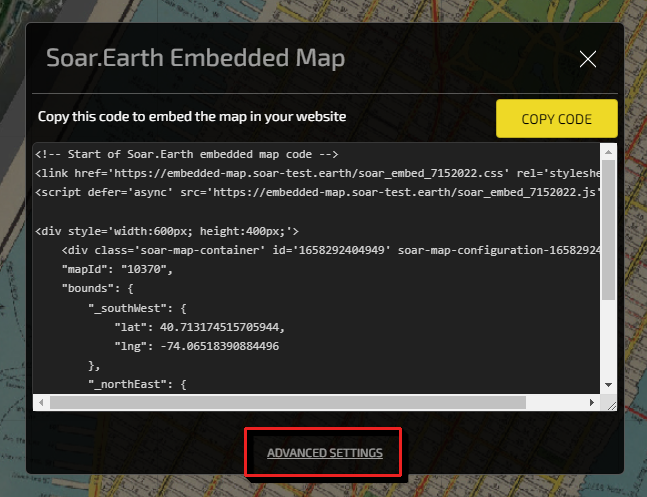
Task: Click the soar-map-container div code line
Action: click(x=331, y=250)
